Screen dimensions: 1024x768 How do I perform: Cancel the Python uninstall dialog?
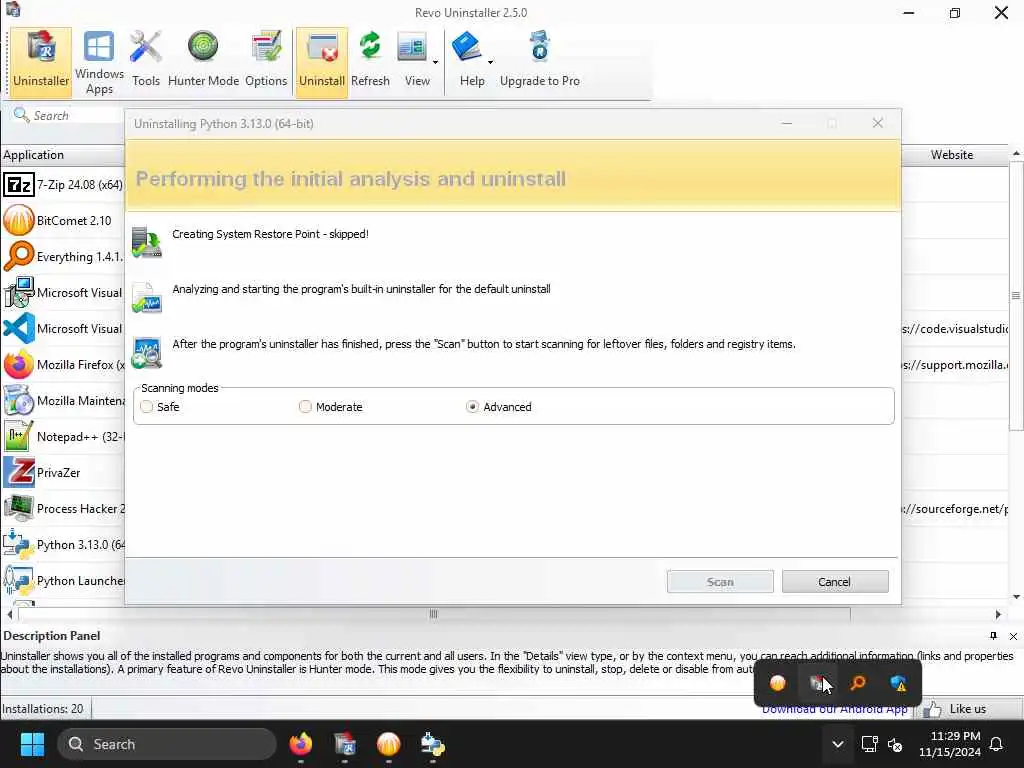click(835, 581)
